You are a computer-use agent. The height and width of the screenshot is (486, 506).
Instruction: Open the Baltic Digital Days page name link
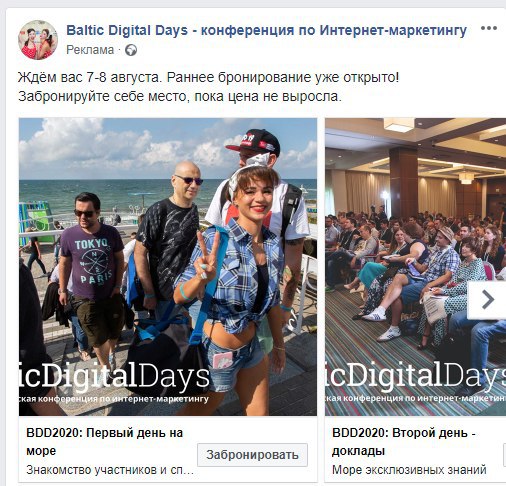pos(266,30)
